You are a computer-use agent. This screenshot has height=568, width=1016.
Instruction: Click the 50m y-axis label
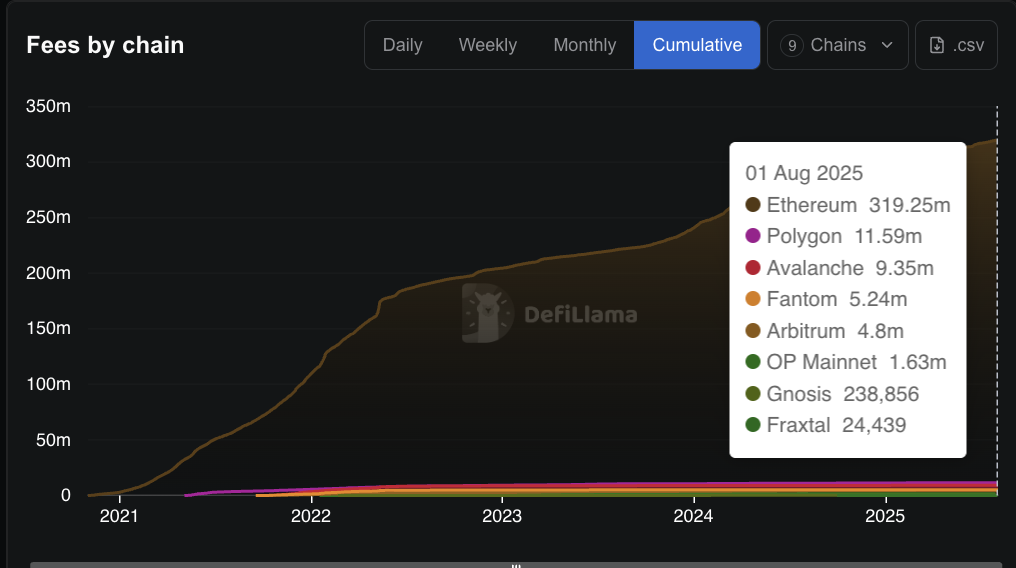tap(53, 440)
